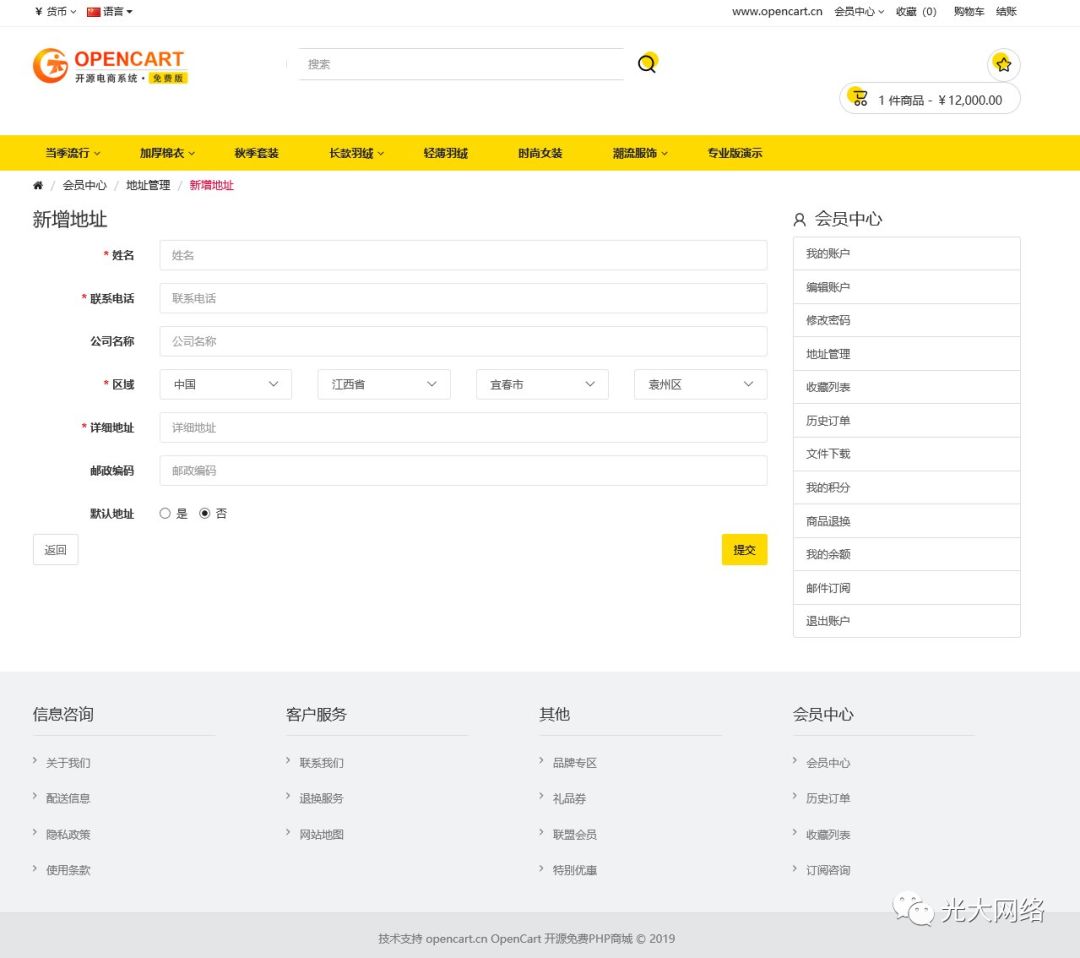
Task: Click the 返回 back button
Action: [55, 549]
